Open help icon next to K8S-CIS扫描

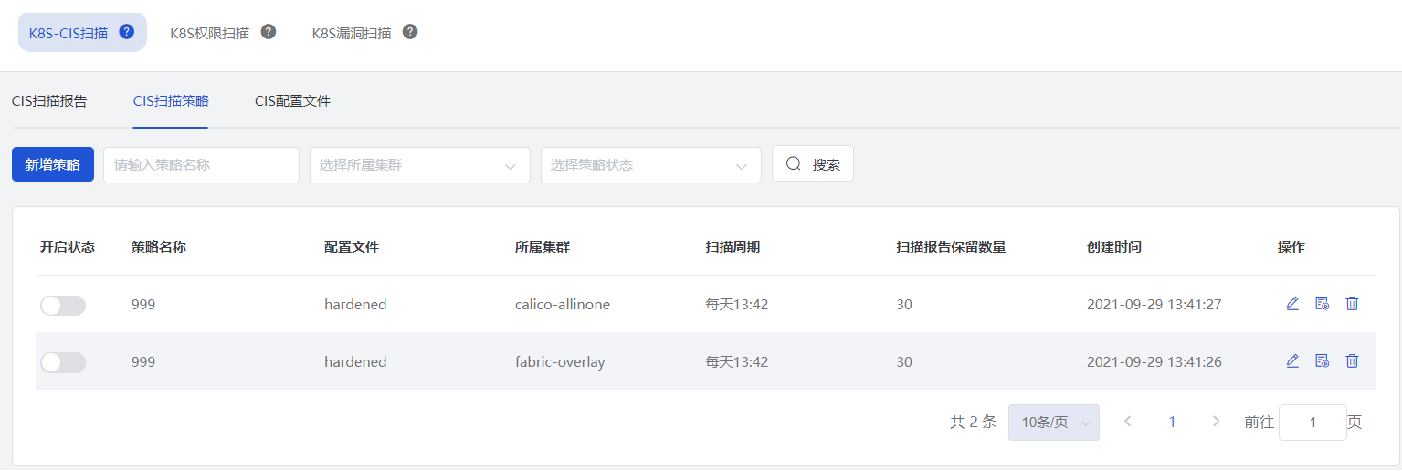[x=126, y=31]
